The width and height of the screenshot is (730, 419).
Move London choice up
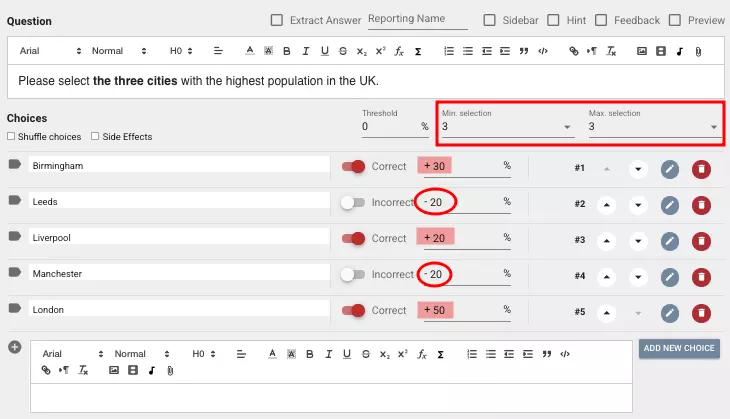point(606,313)
